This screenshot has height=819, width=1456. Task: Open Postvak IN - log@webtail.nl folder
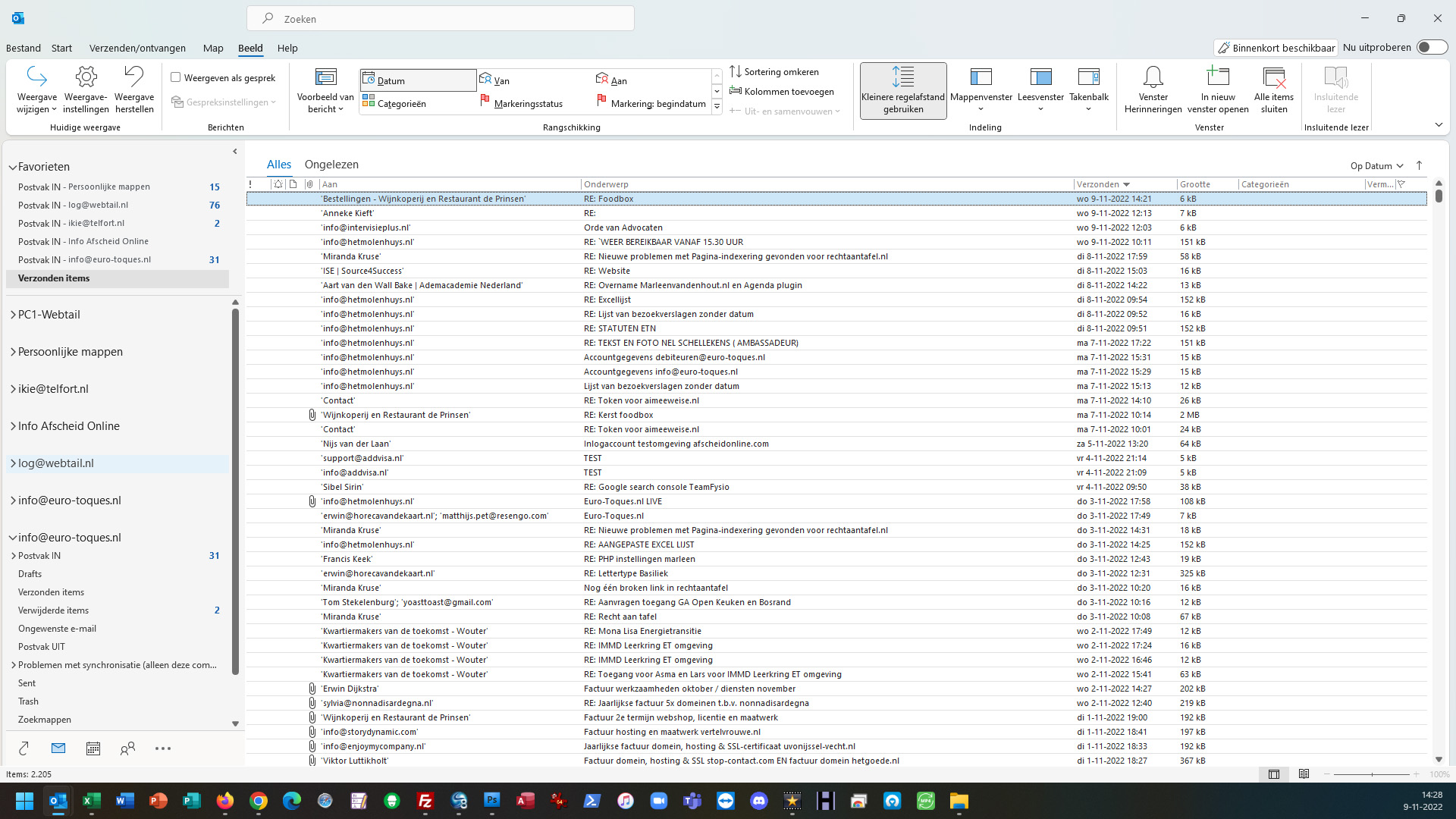(118, 205)
